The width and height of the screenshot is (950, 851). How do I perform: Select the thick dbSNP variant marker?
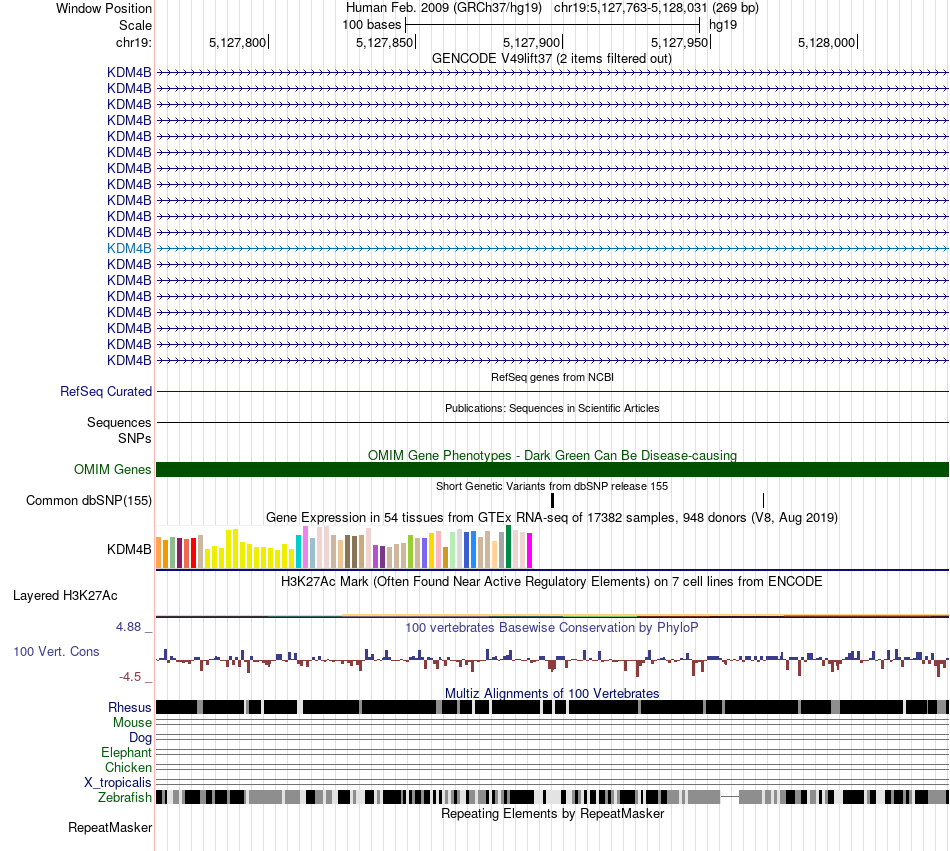point(553,500)
